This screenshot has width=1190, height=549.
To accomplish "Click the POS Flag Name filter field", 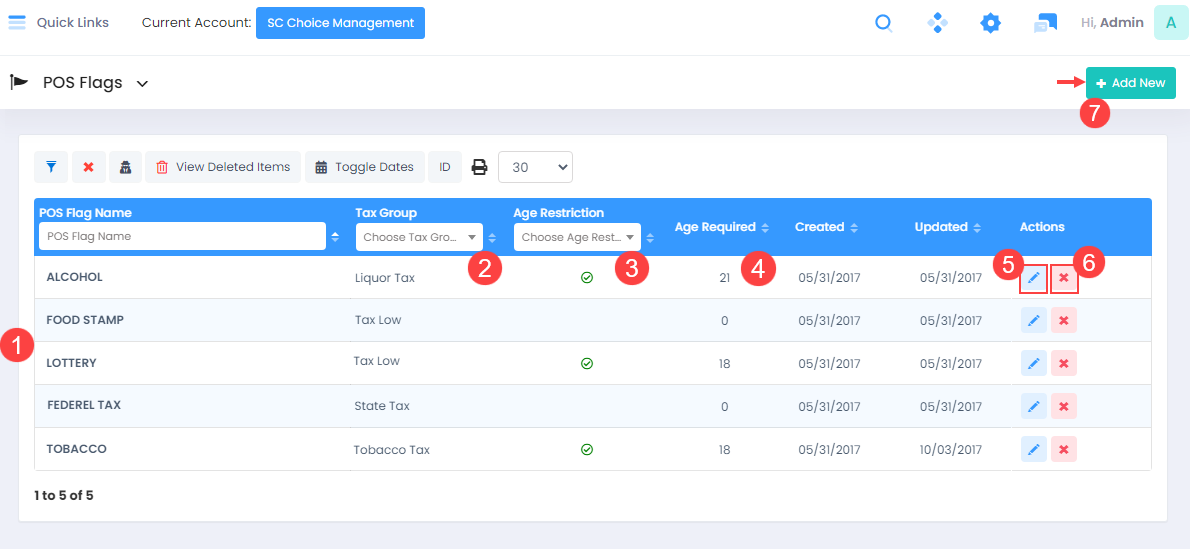I will coord(180,237).
